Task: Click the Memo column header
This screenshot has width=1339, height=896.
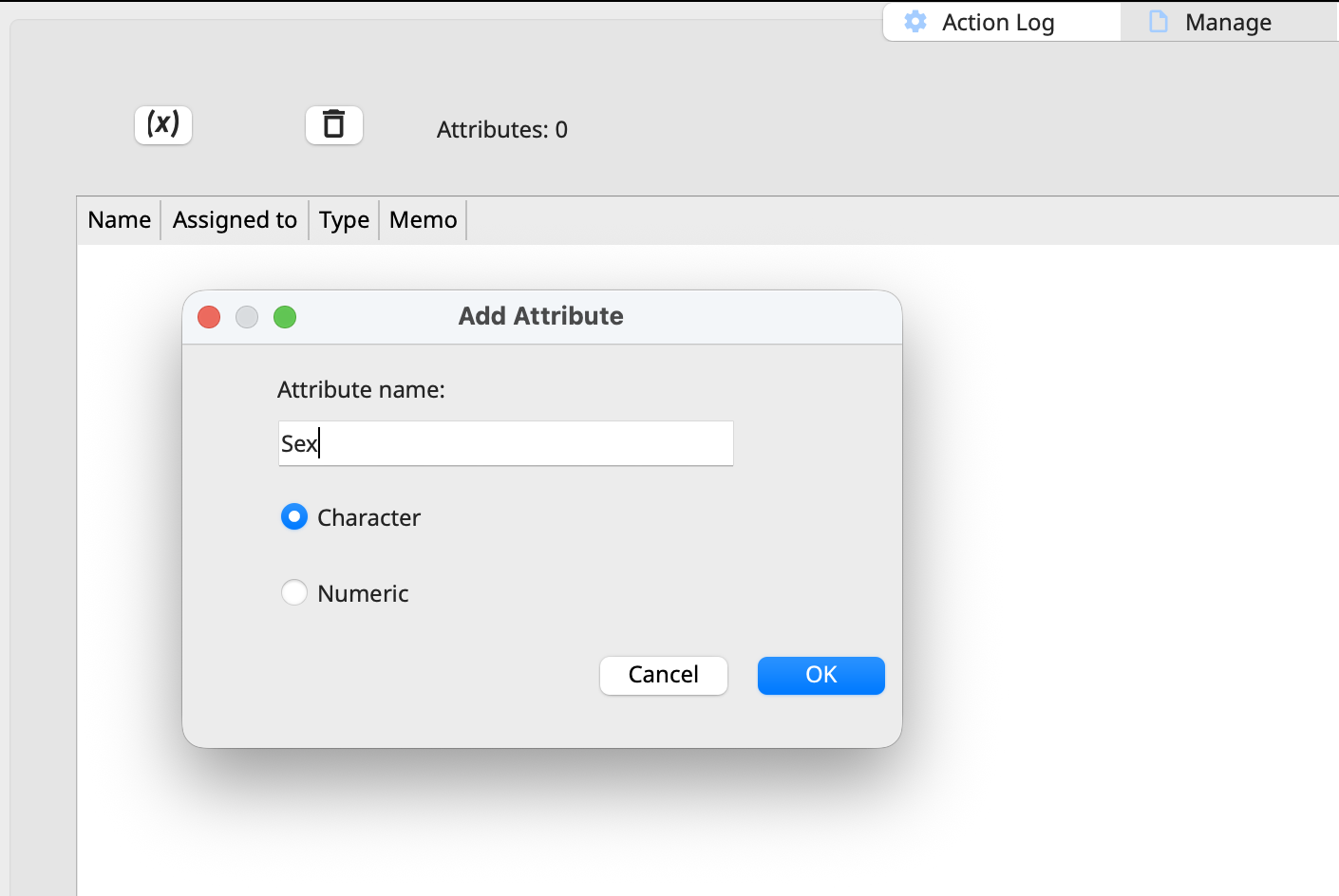Action: [424, 220]
